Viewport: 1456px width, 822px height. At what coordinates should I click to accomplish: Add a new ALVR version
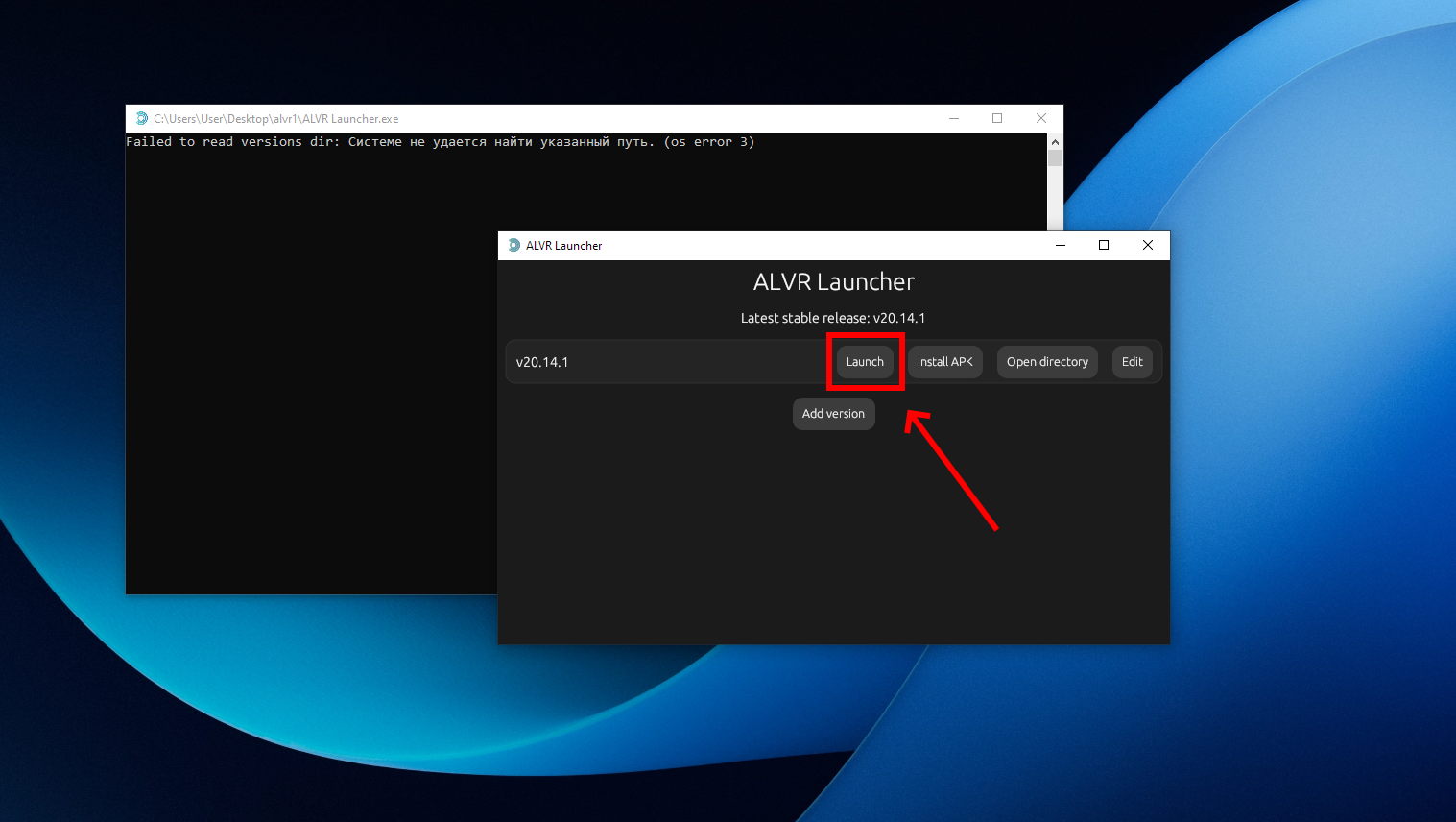tap(833, 414)
